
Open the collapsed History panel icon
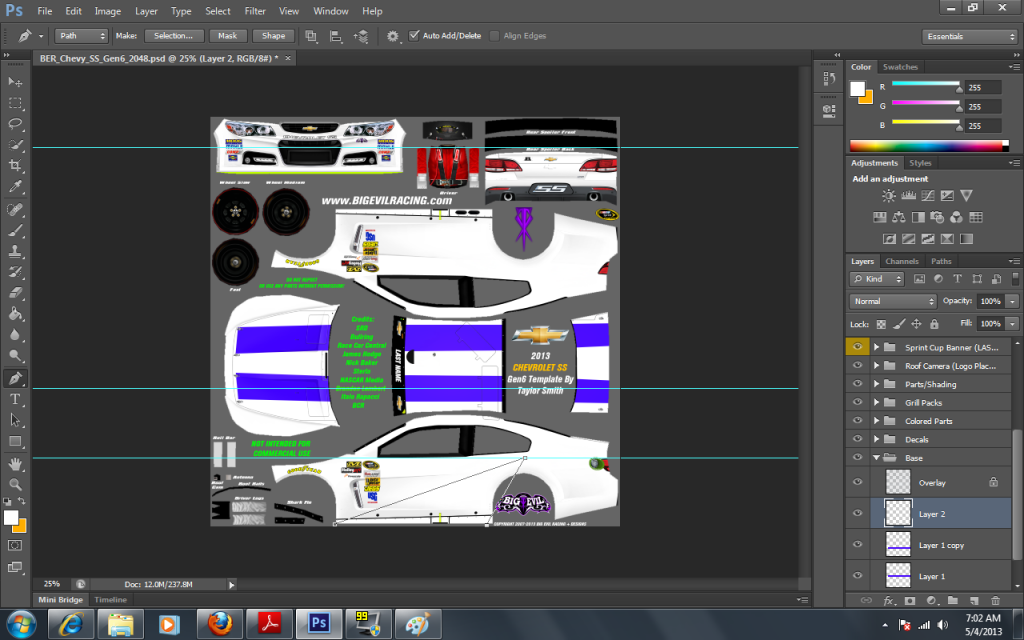click(829, 78)
